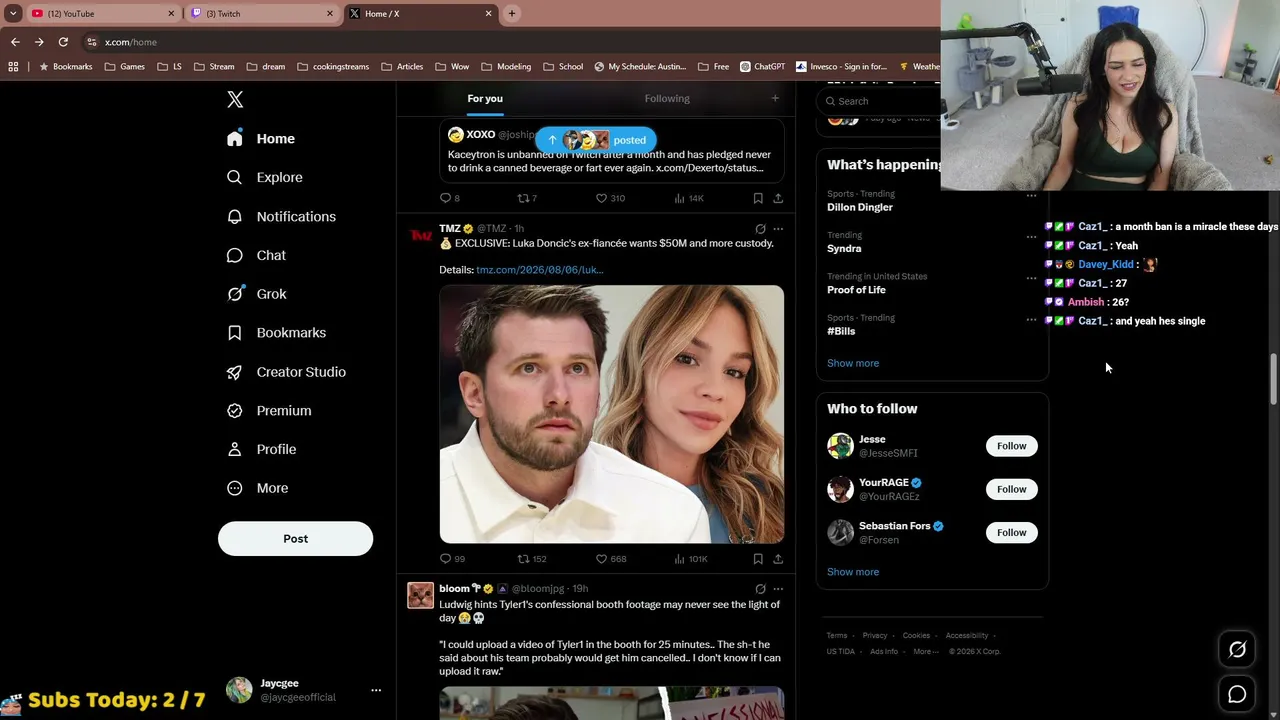The image size is (1280, 720).
Task: Open the floating Grok button
Action: (x=1237, y=650)
